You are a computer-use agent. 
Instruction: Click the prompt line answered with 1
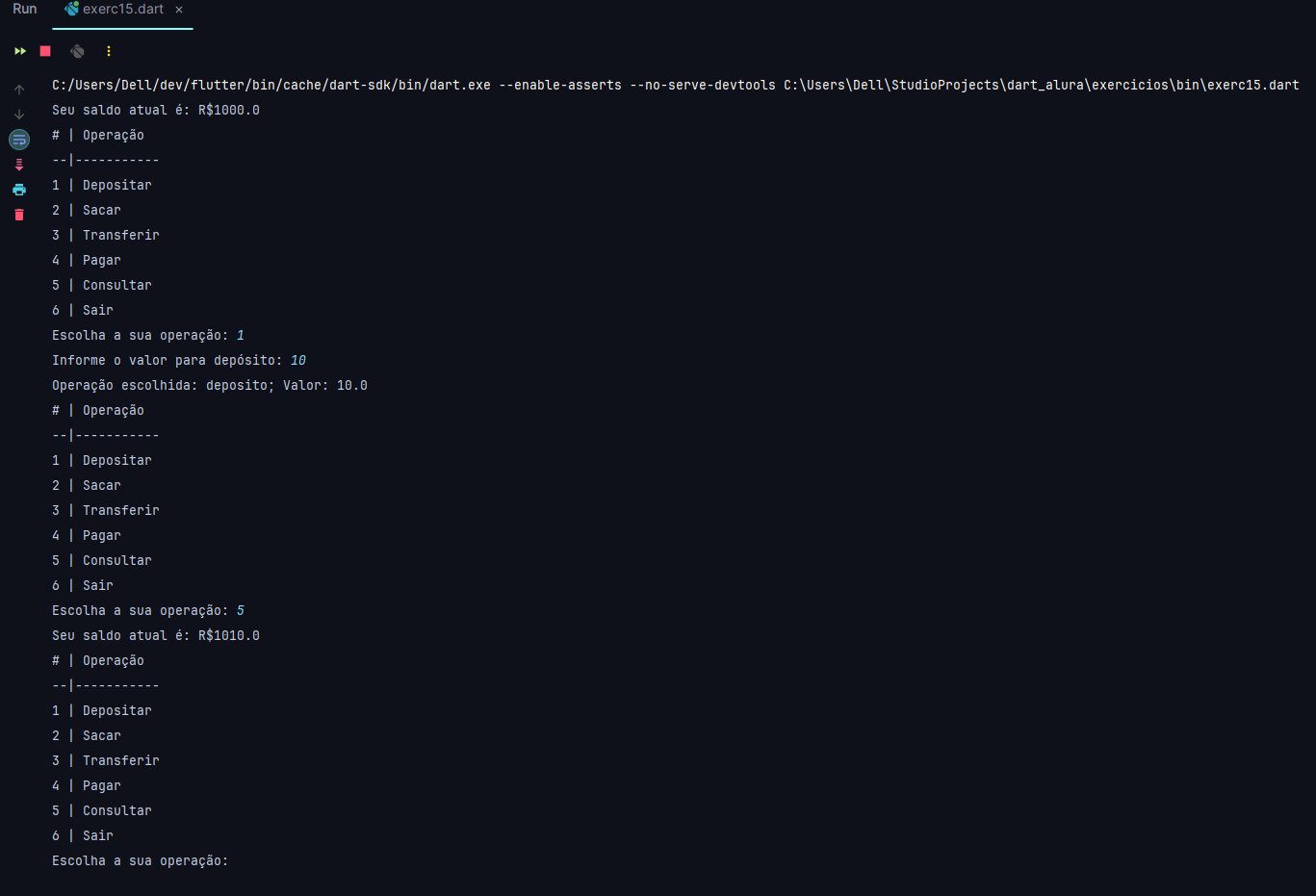148,335
